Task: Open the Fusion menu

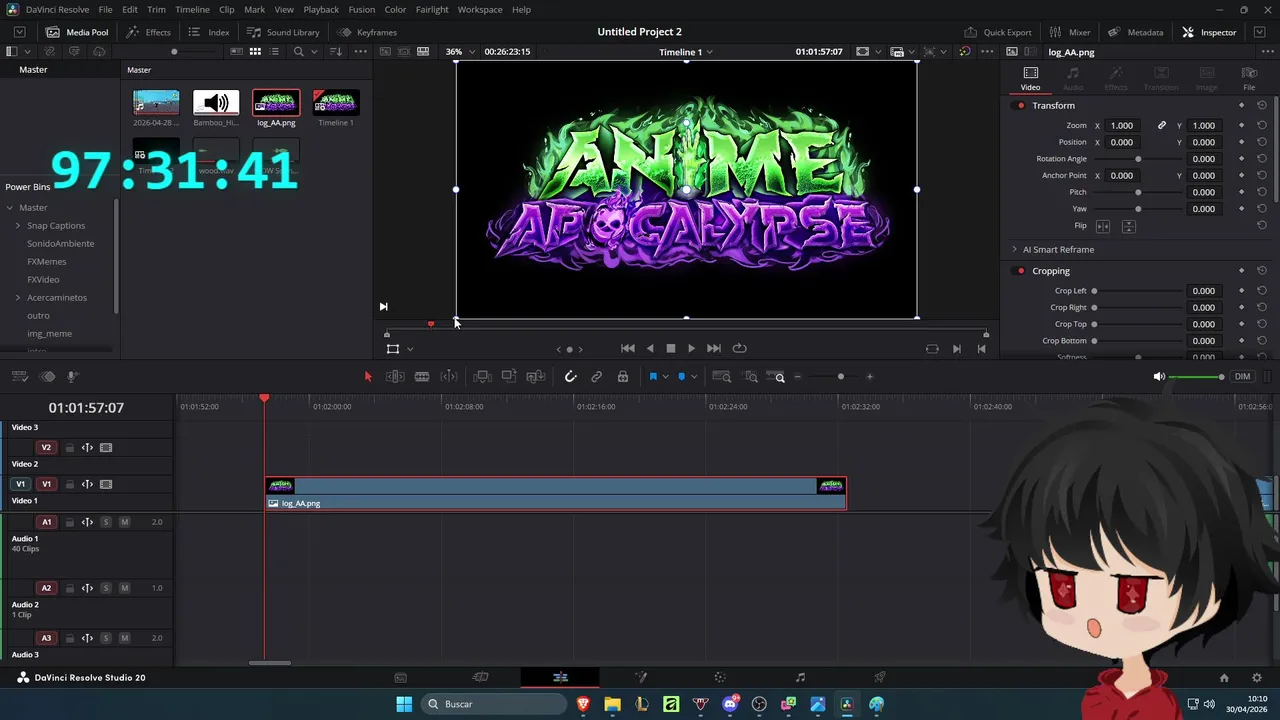Action: coord(362,9)
